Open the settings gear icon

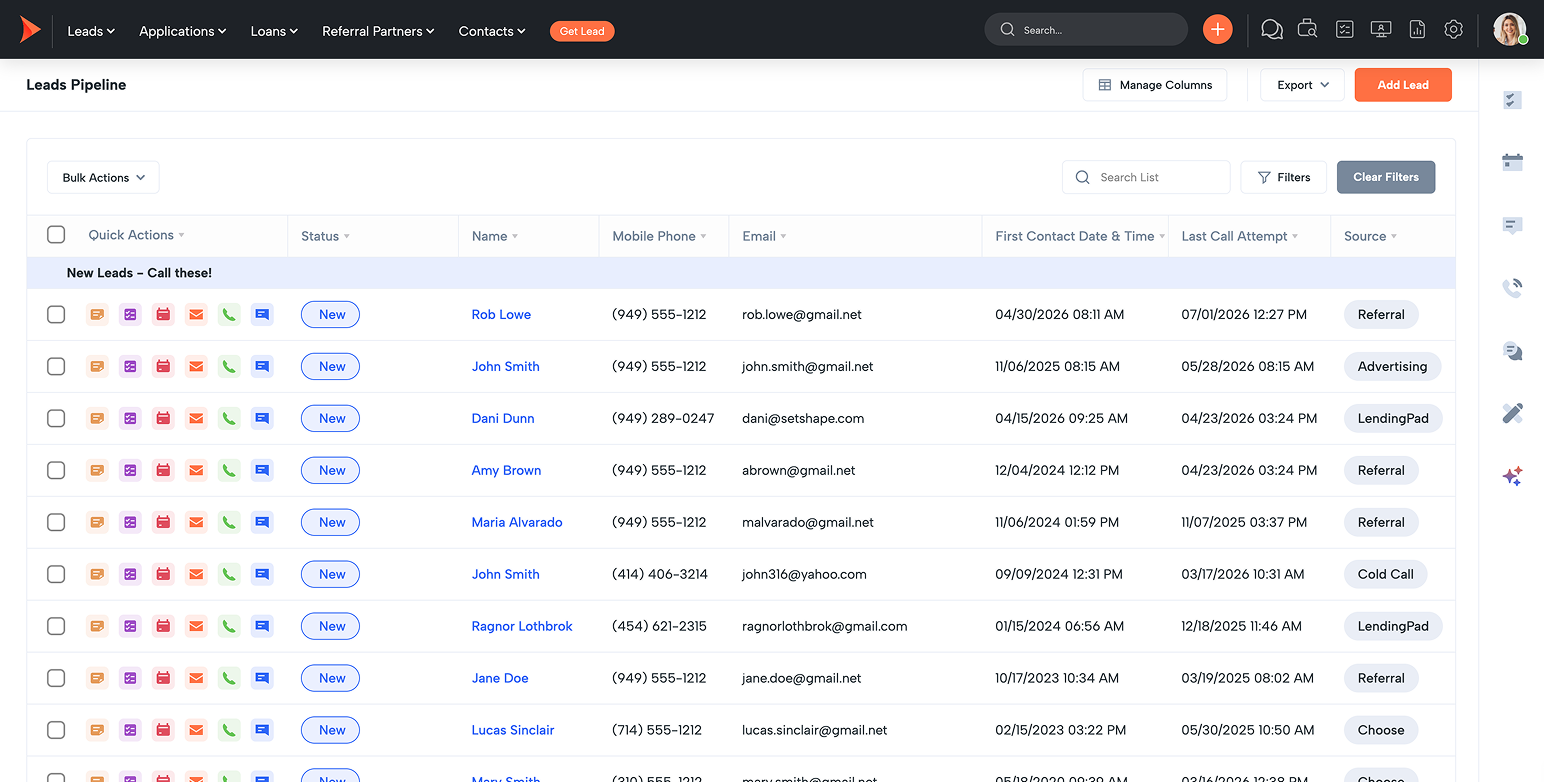point(1454,30)
